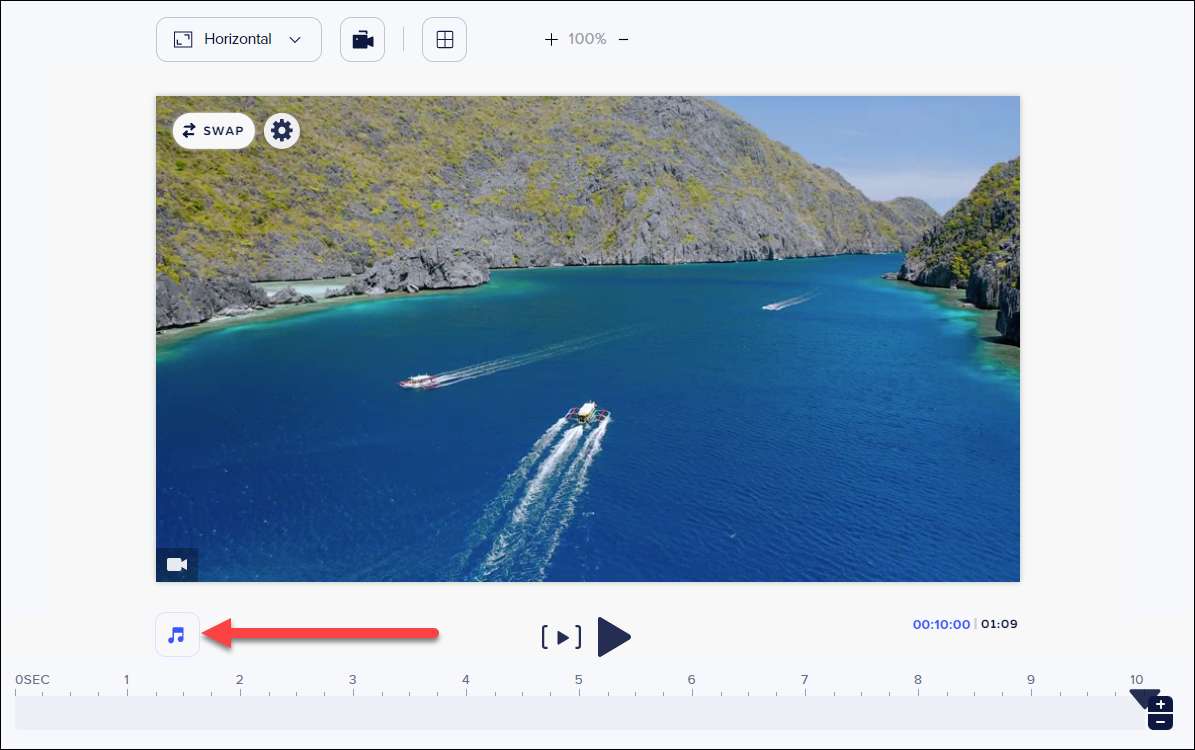The width and height of the screenshot is (1195, 750).
Task: Click the video camera toolbar button
Action: [362, 40]
